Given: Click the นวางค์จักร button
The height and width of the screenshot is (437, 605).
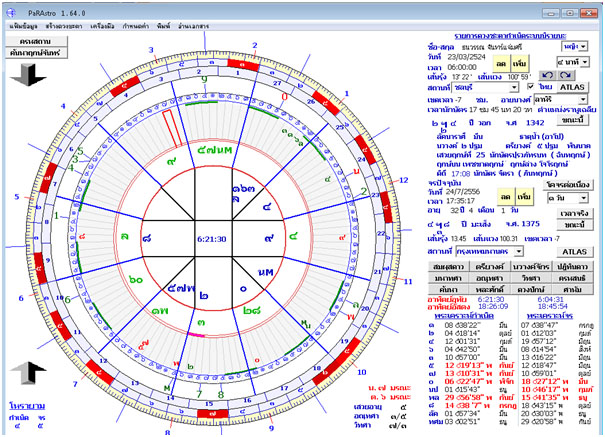Looking at the screenshot, I should 531,267.
